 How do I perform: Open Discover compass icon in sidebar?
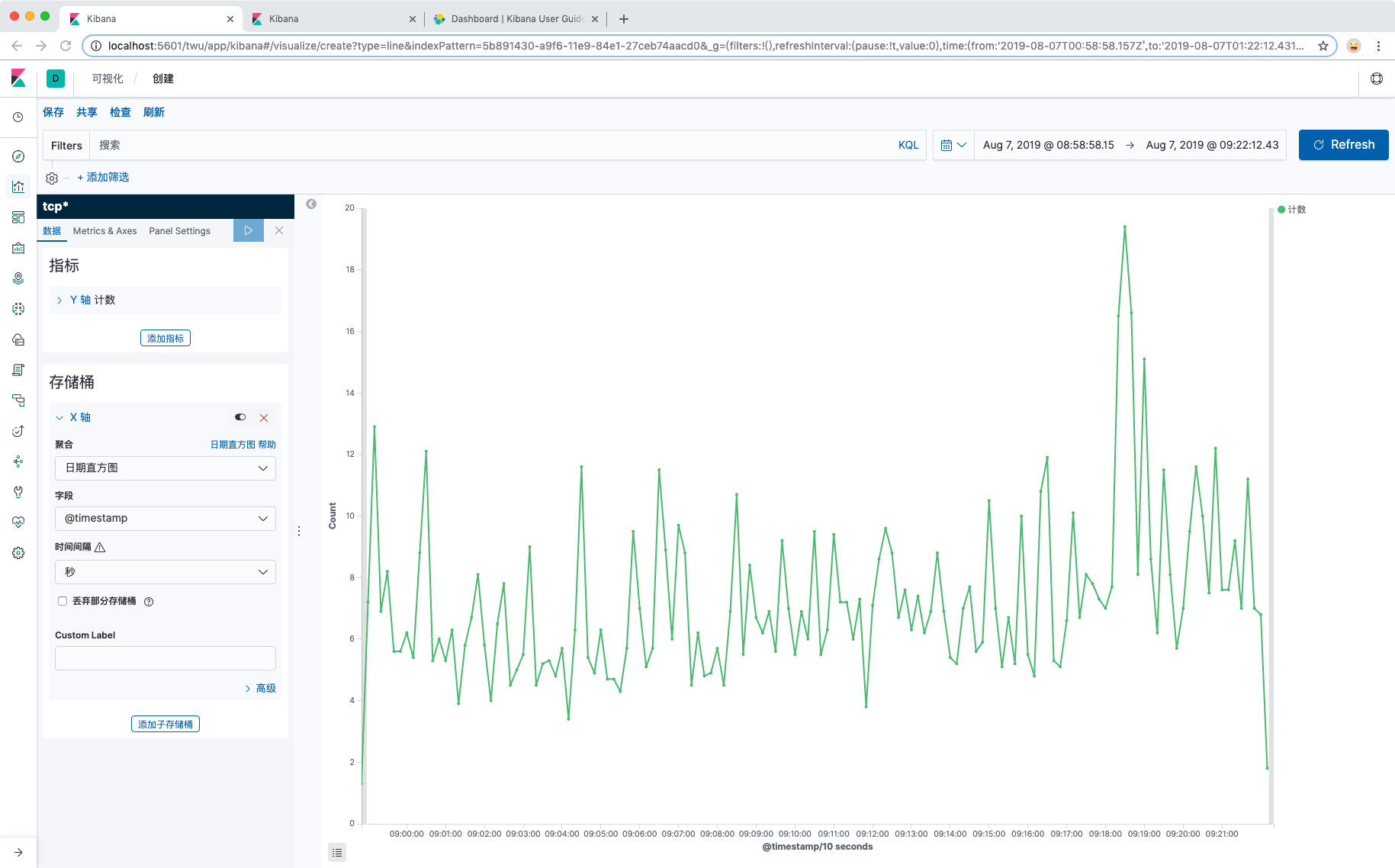click(18, 156)
